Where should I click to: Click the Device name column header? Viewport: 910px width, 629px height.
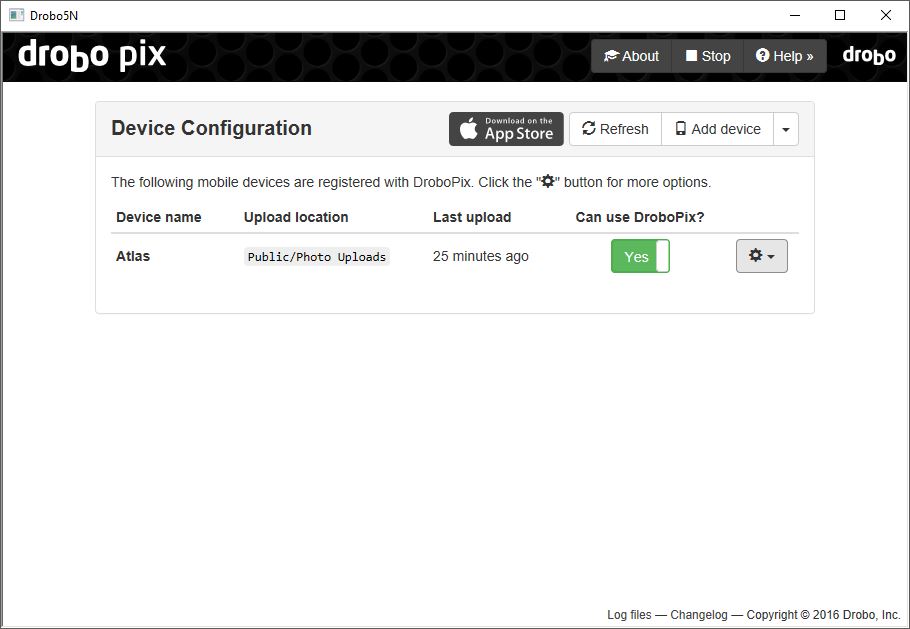tap(158, 217)
